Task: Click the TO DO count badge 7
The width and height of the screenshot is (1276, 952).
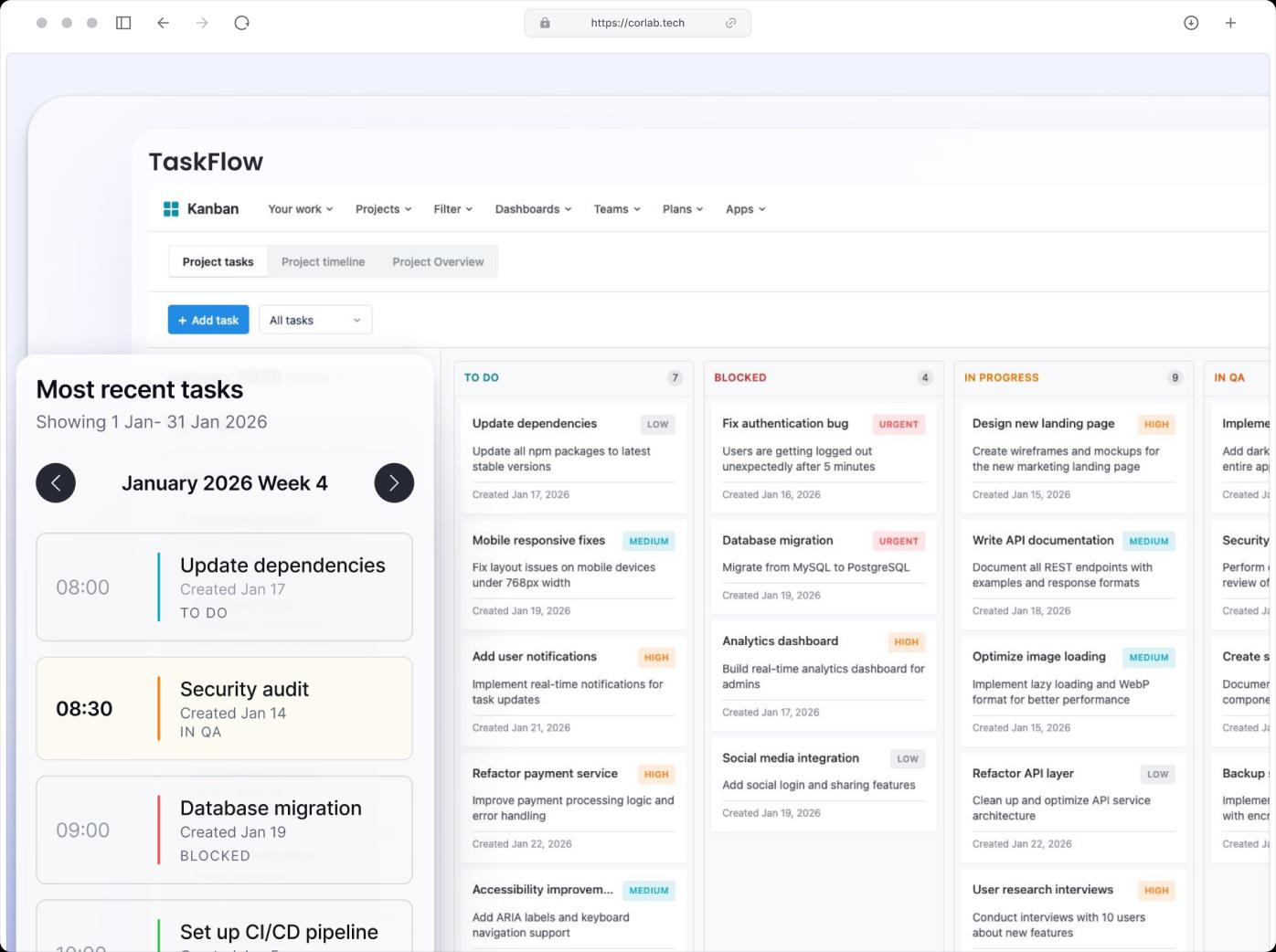Action: coord(675,377)
